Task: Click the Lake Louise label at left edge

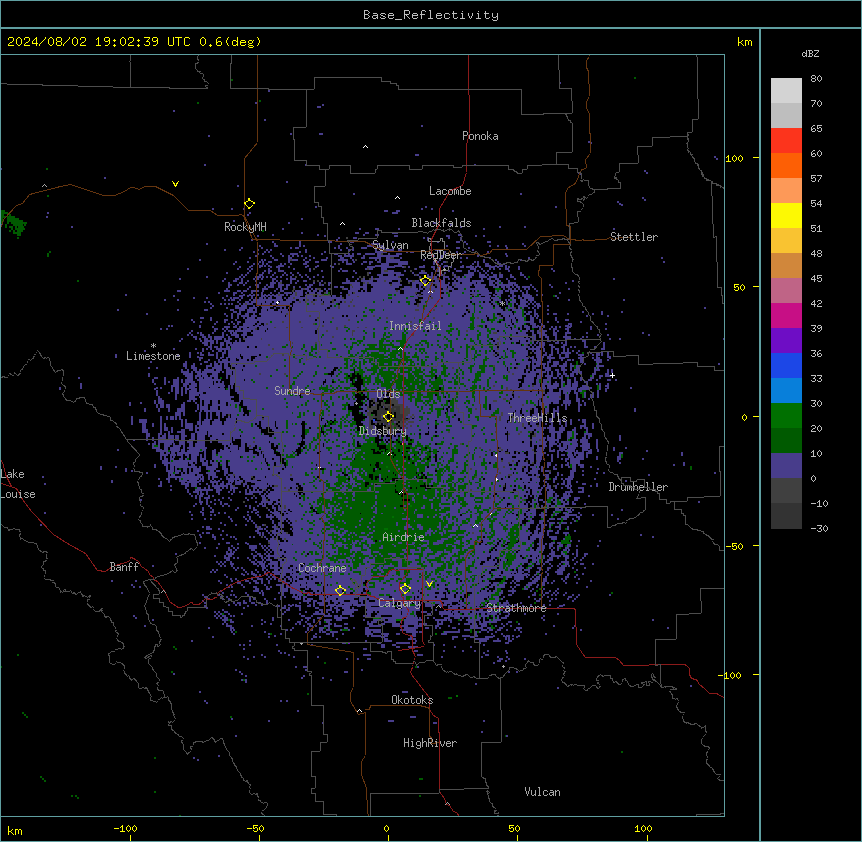Action: [18, 484]
